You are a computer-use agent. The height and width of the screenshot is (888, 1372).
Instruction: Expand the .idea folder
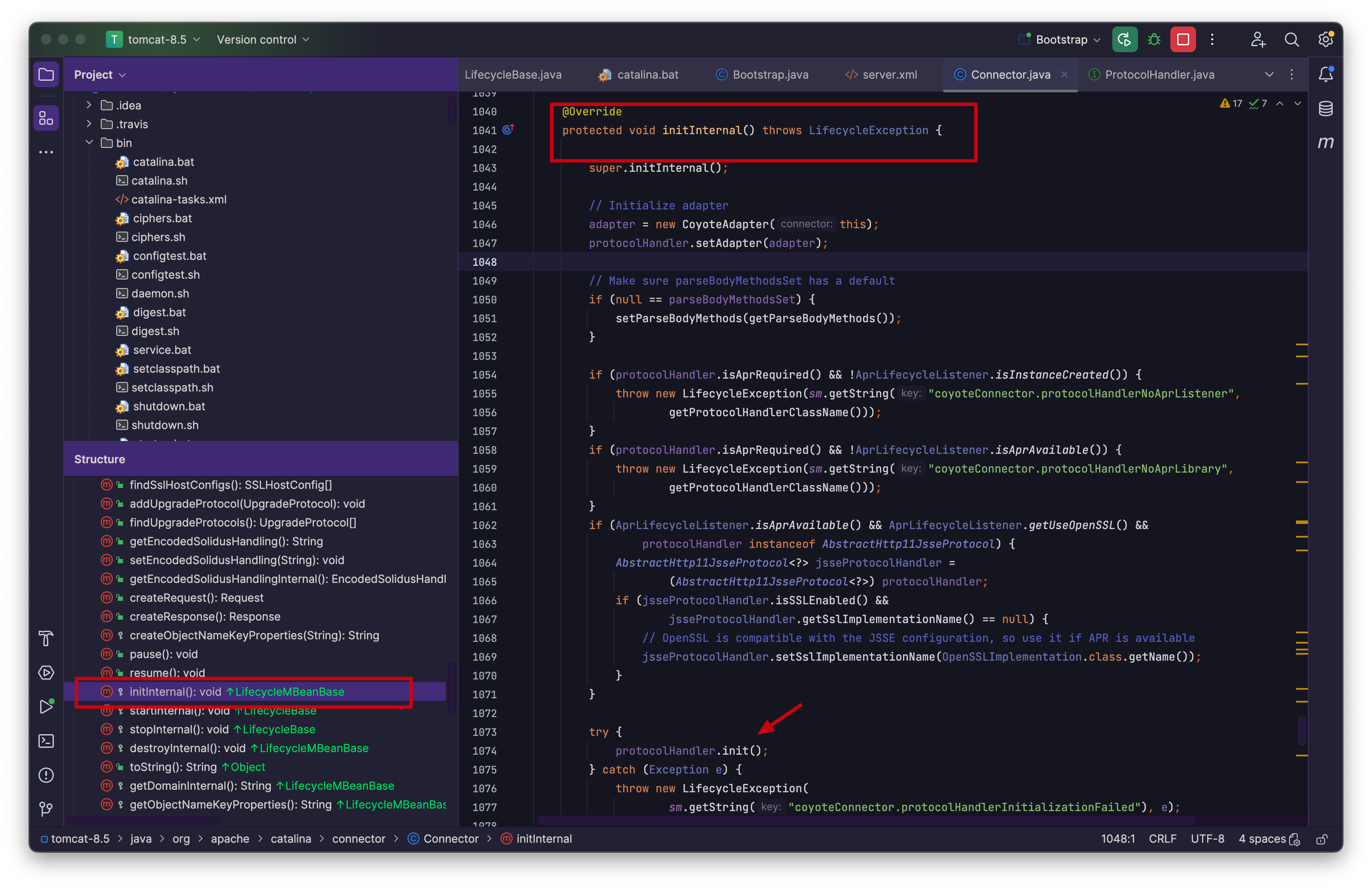click(89, 105)
